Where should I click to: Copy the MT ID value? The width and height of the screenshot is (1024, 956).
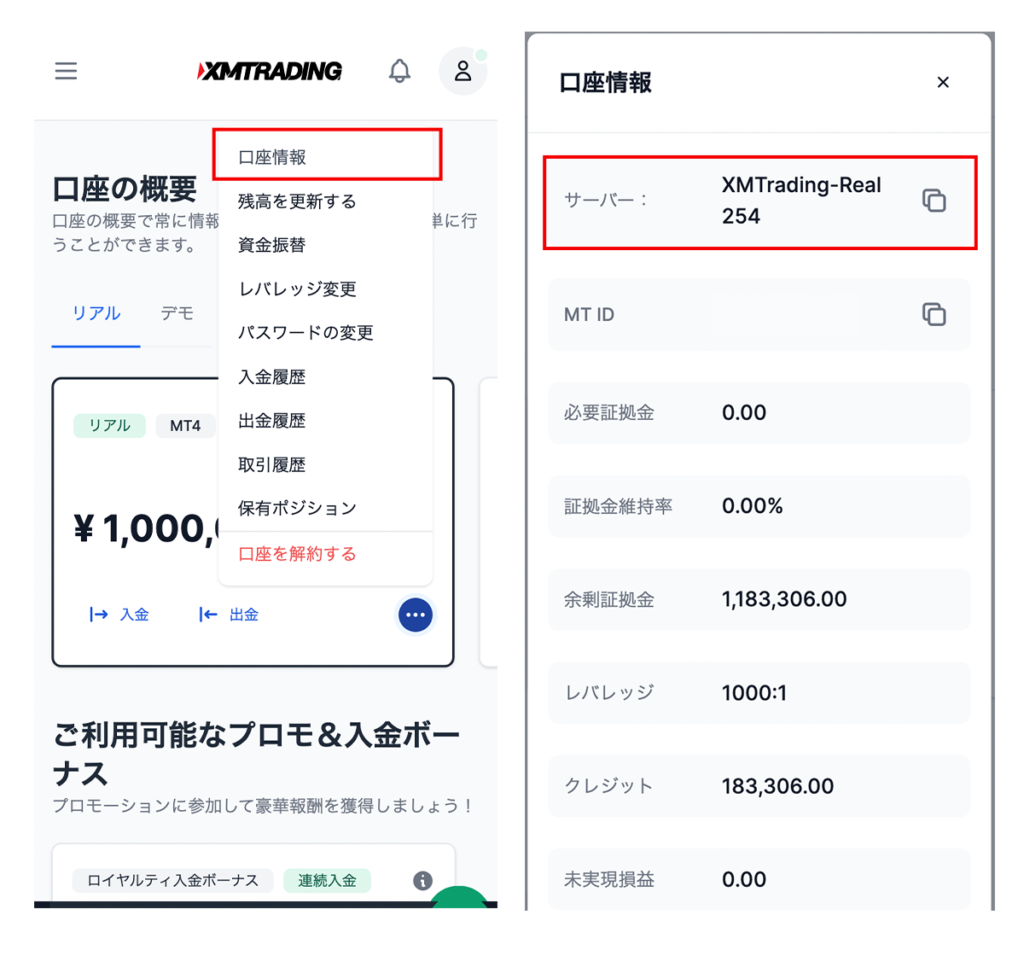(x=934, y=314)
